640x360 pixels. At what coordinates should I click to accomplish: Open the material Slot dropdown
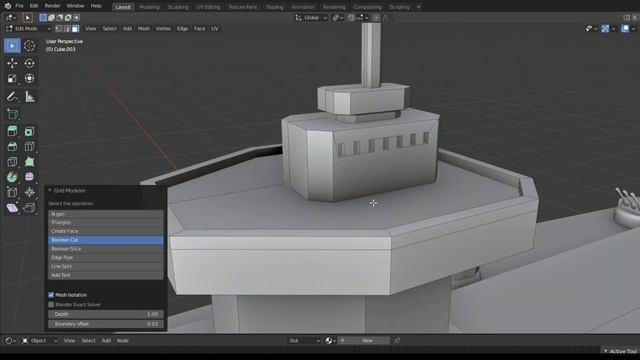pos(304,340)
